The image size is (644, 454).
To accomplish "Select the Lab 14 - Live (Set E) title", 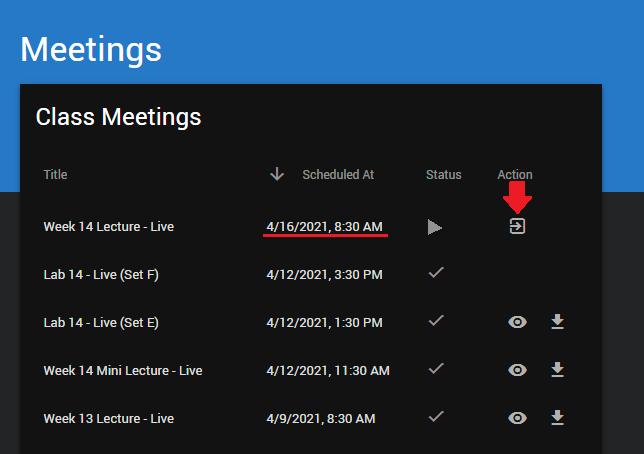I will tap(101, 323).
